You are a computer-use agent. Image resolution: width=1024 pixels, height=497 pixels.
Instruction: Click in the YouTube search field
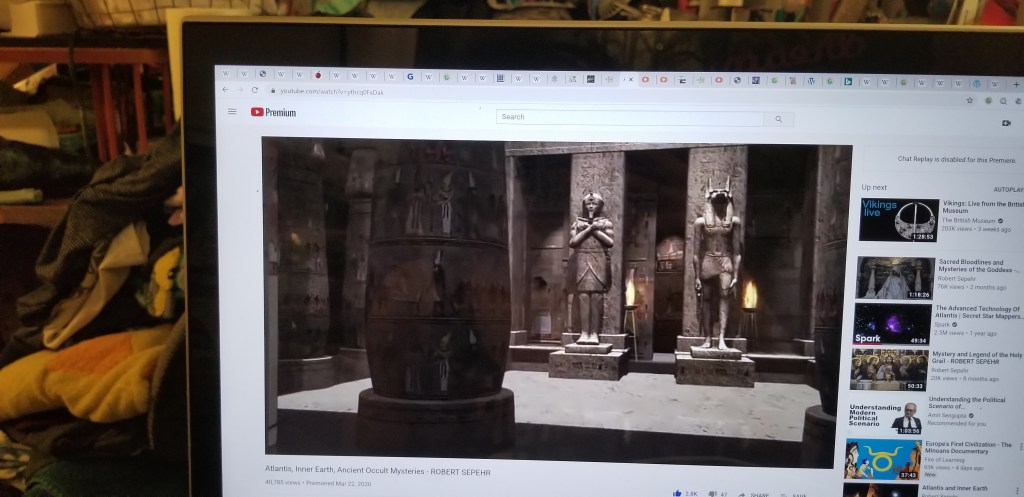(x=632, y=117)
